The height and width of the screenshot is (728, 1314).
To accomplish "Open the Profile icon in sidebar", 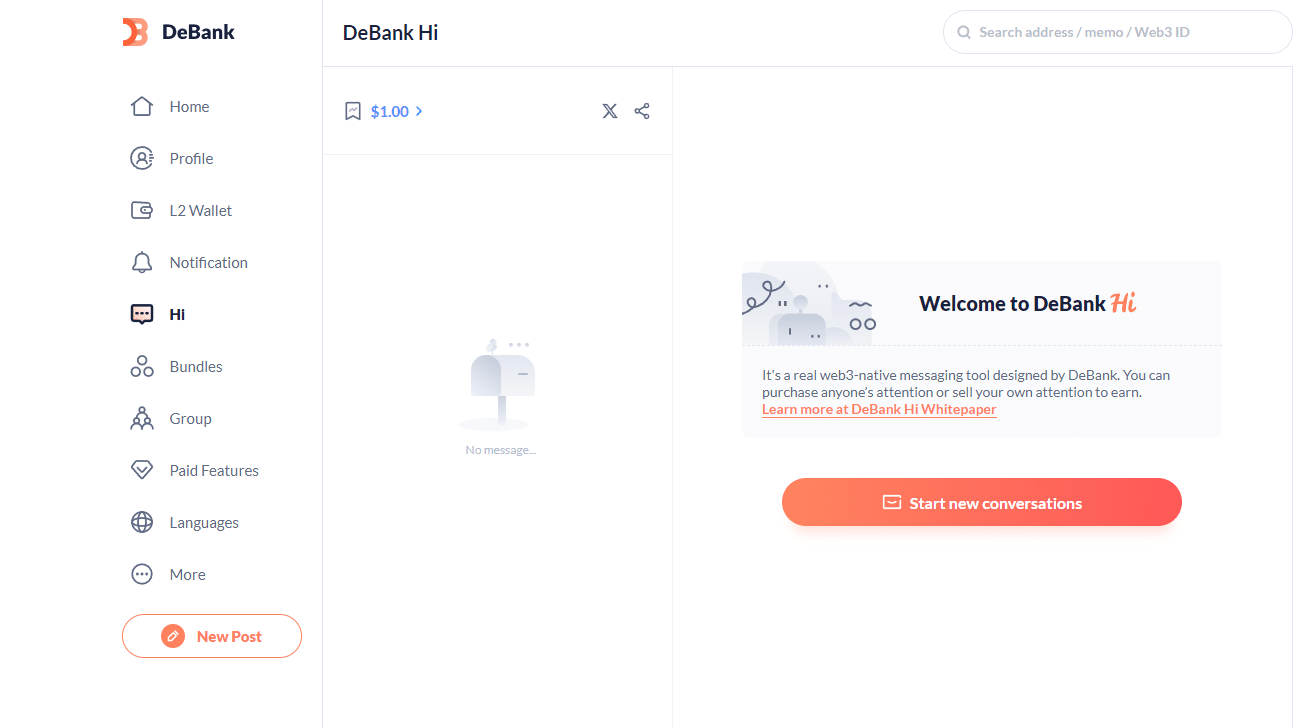I will 142,158.
